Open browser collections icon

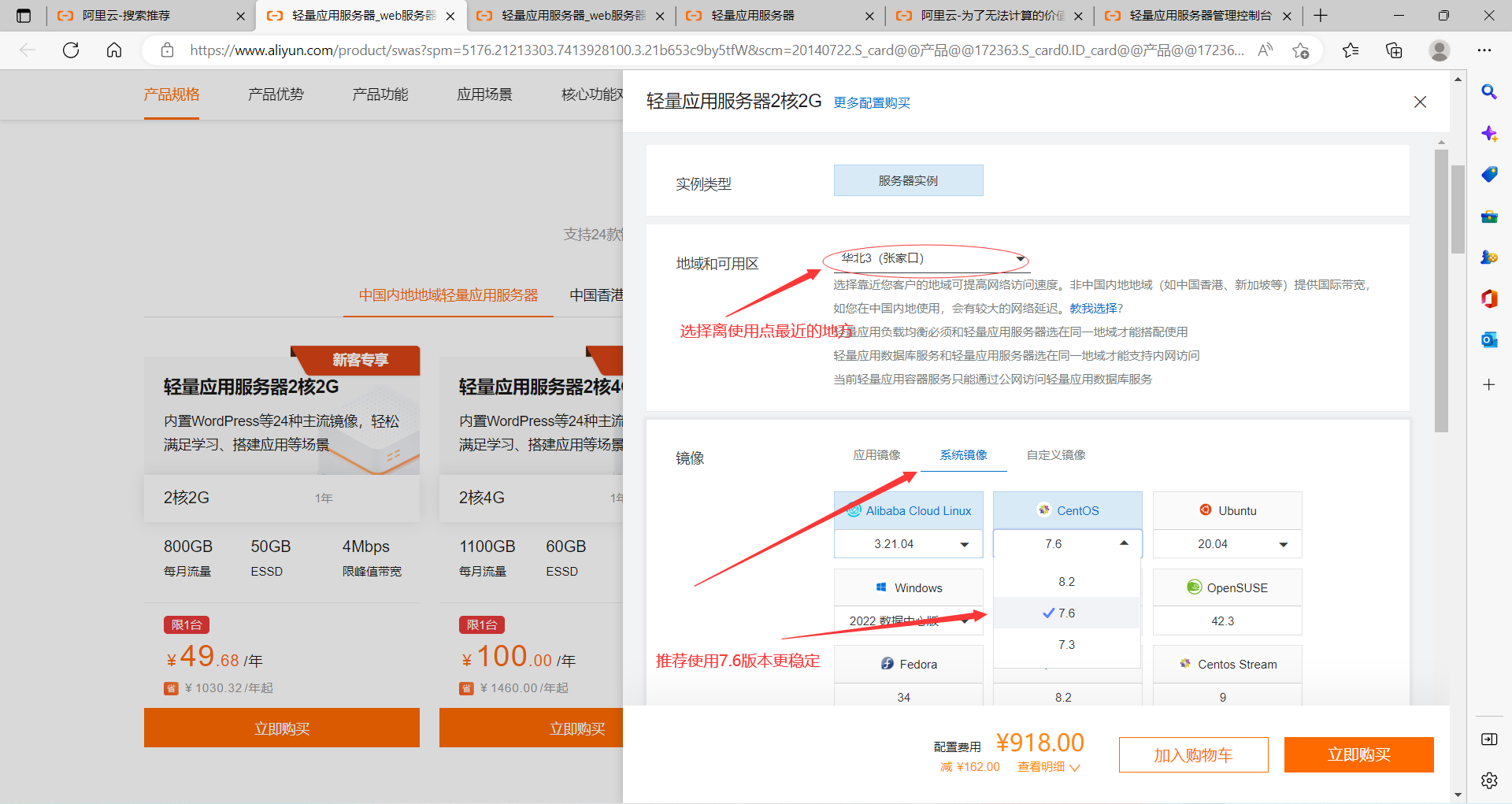1394,50
